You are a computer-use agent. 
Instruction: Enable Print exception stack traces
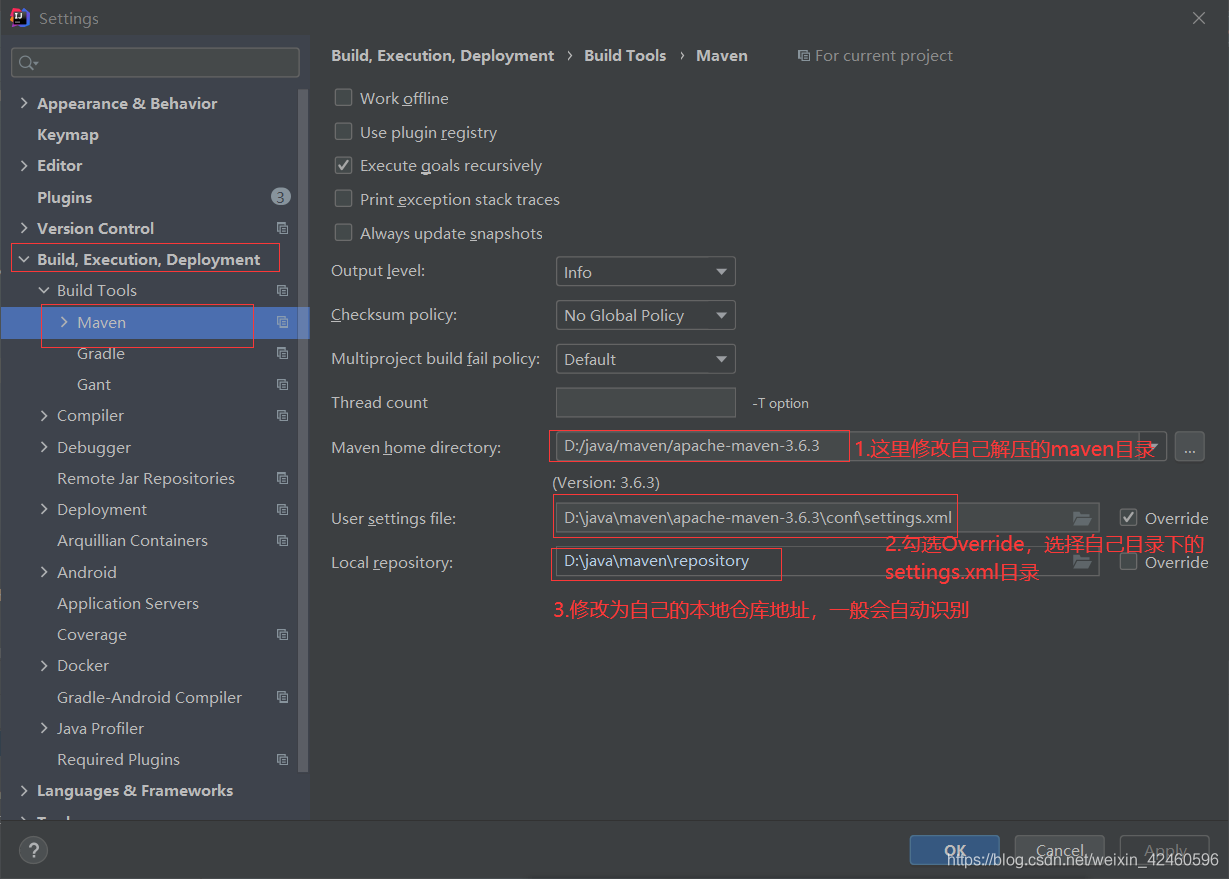[x=343, y=199]
